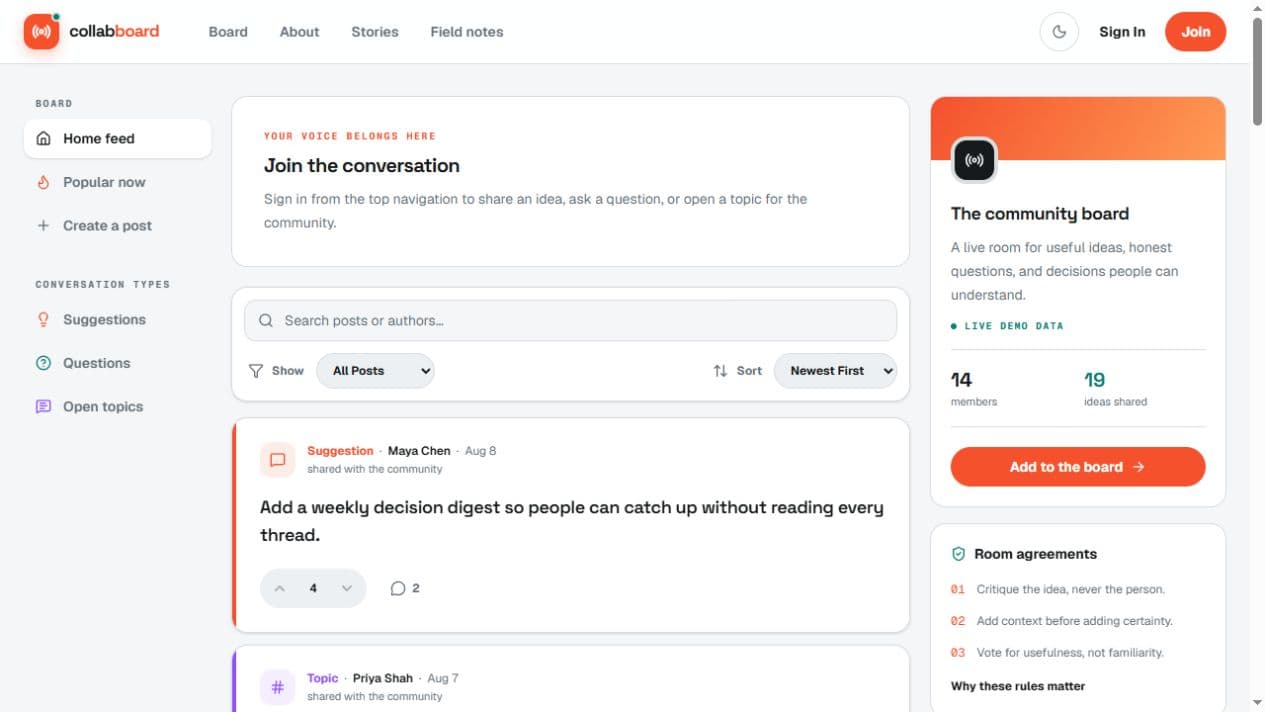1265x712 pixels.
Task: Open the Newest First sort dropdown
Action: 835,371
